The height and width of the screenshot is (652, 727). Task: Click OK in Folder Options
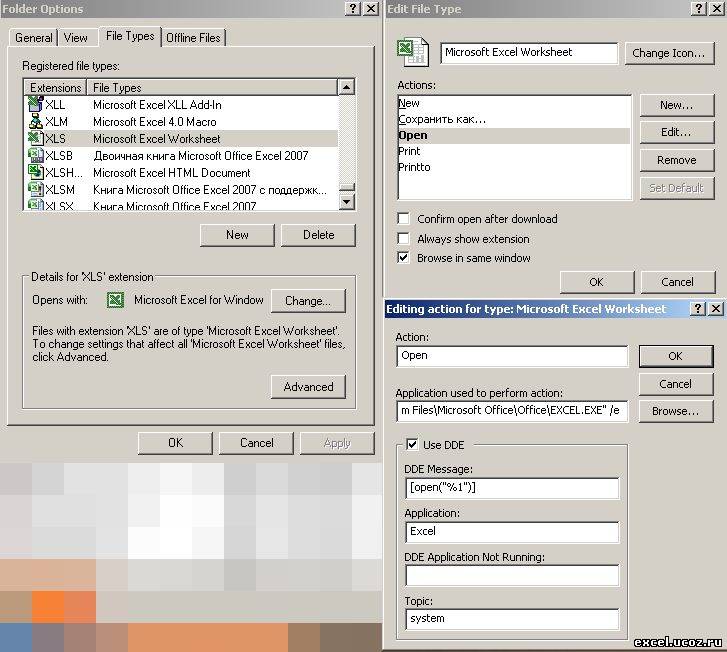pyautogui.click(x=175, y=443)
